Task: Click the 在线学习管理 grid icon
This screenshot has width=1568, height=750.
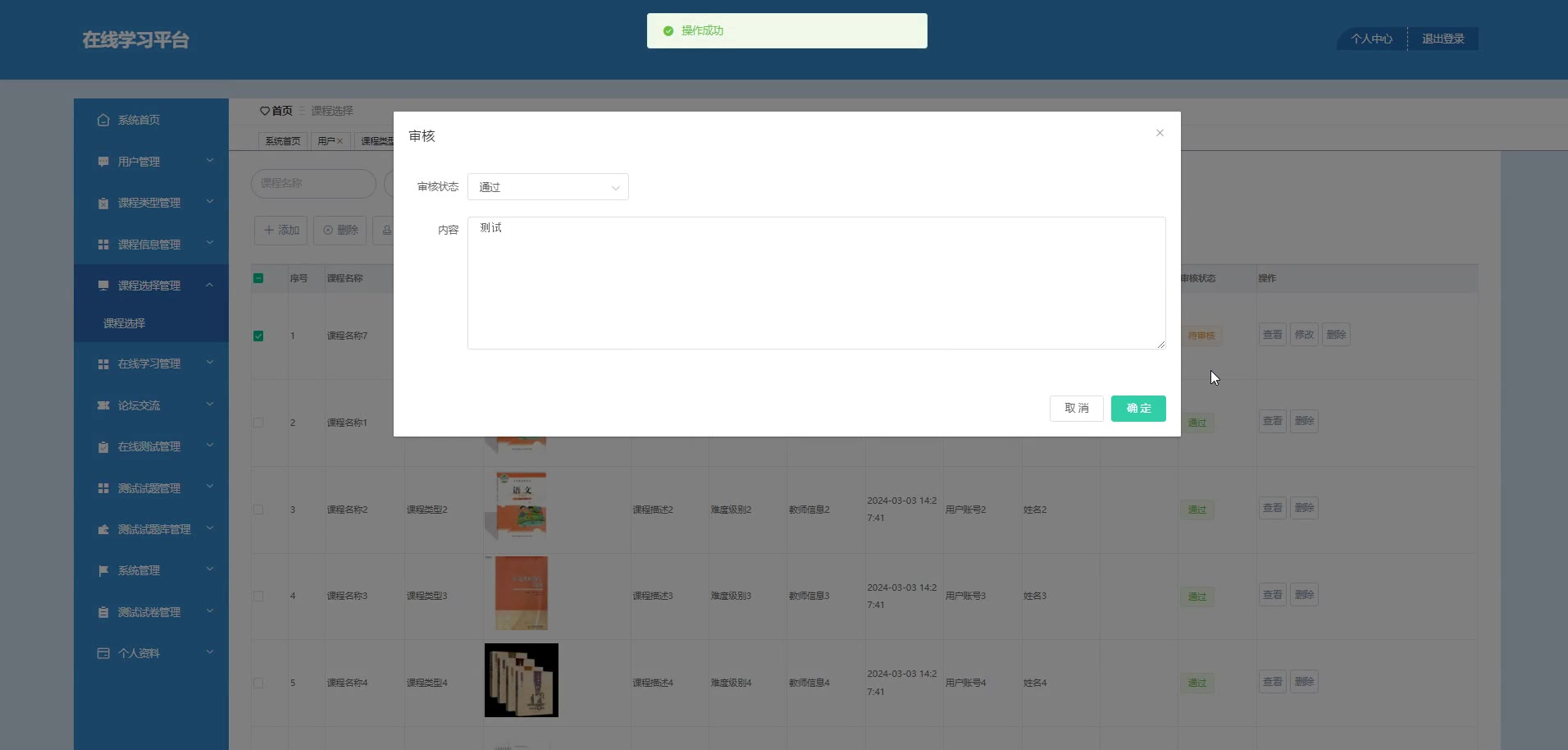Action: pyautogui.click(x=103, y=364)
